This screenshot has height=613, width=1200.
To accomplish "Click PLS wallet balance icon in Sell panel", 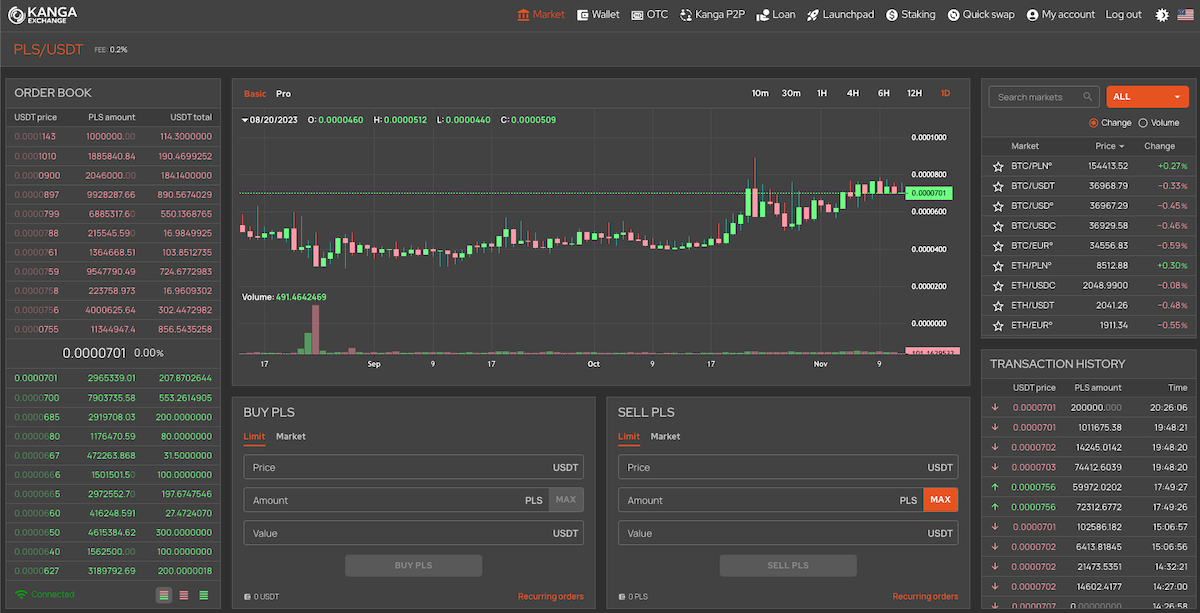I will (x=622, y=597).
